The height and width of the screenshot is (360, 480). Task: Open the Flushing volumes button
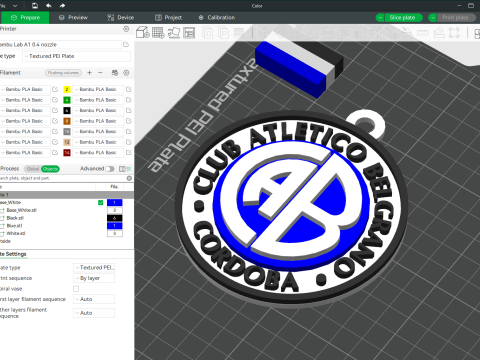point(63,73)
